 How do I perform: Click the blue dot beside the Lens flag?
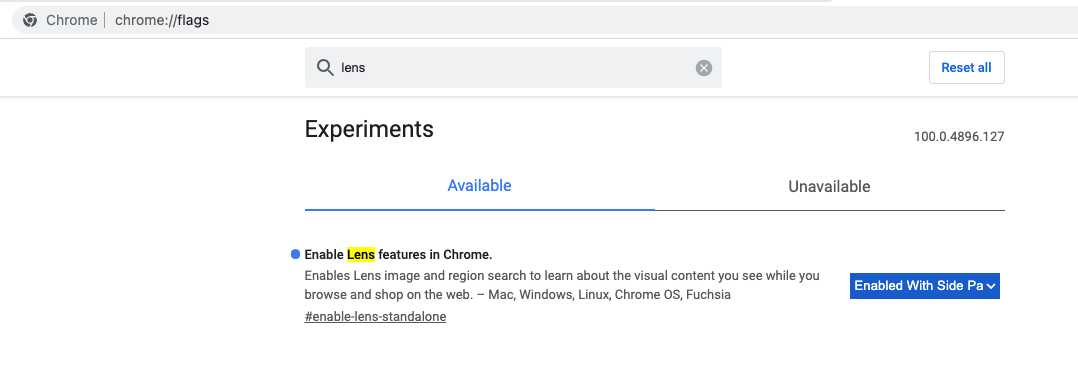(296, 254)
